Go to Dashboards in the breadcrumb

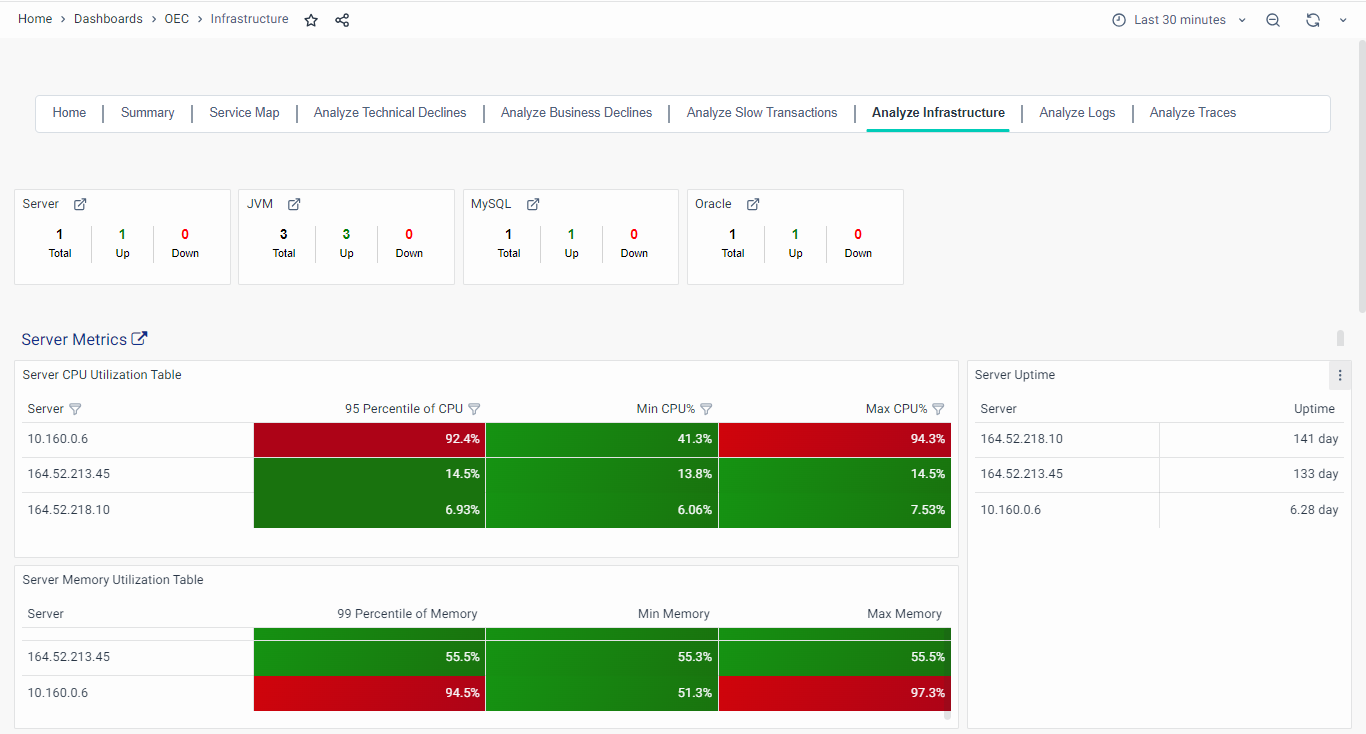coord(108,19)
